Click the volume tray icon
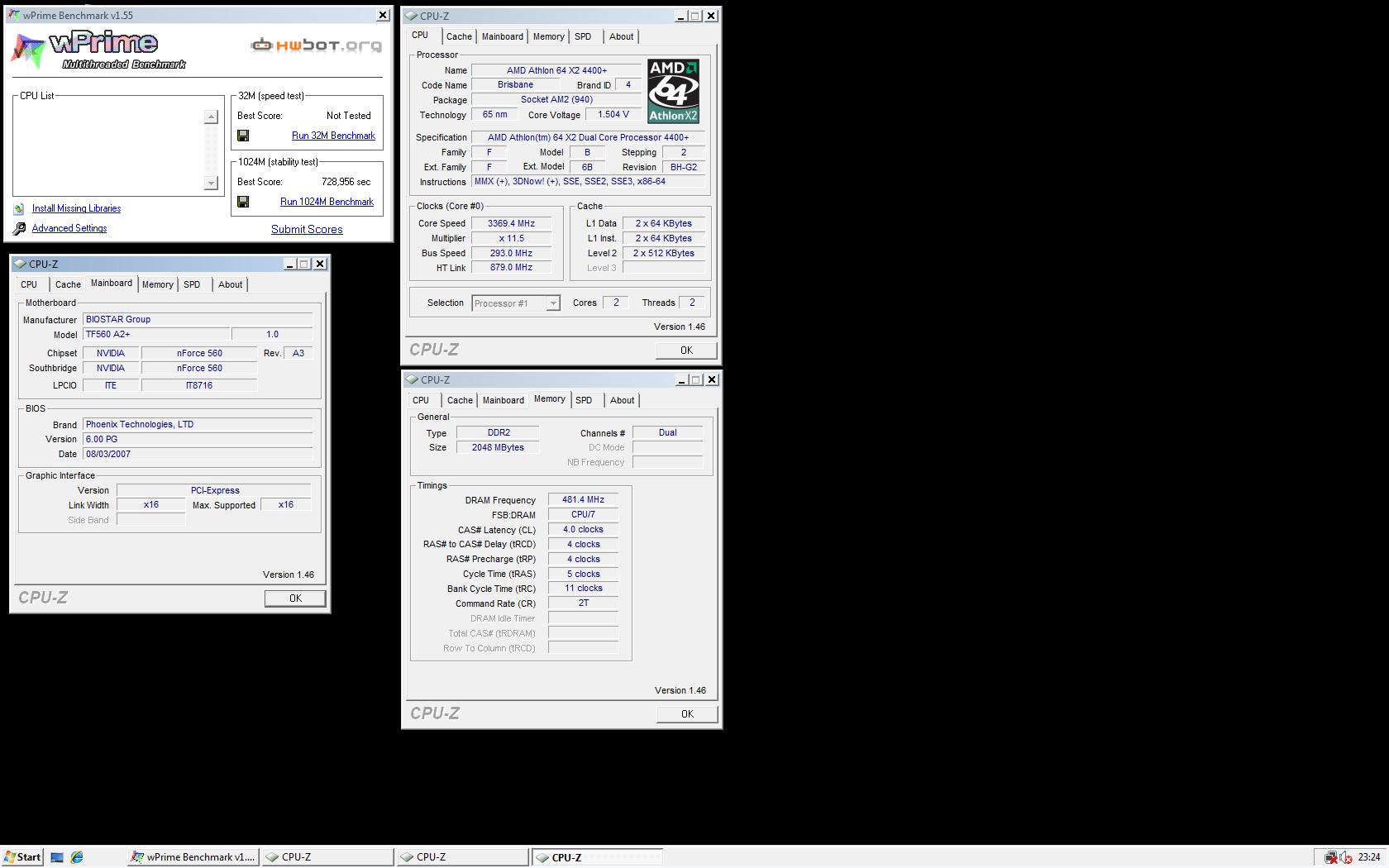Screen dimensions: 1389x868 [1346, 857]
